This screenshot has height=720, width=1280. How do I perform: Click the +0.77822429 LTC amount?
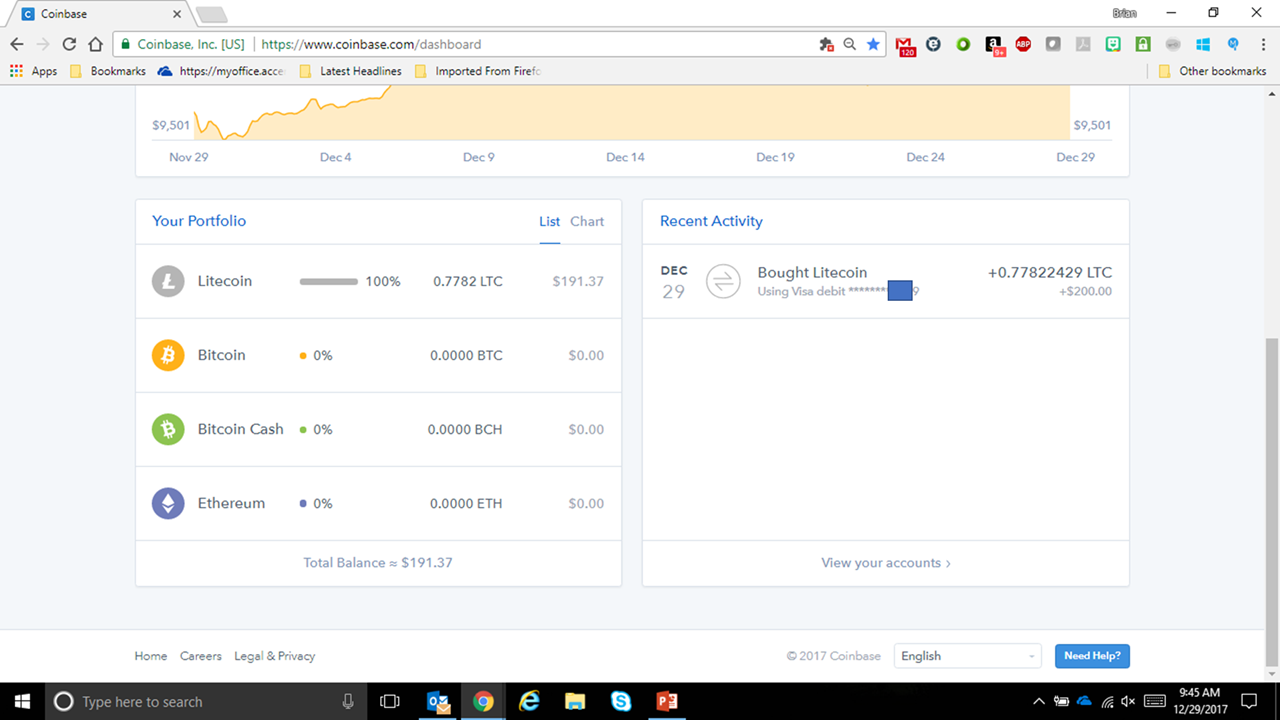click(x=1049, y=272)
